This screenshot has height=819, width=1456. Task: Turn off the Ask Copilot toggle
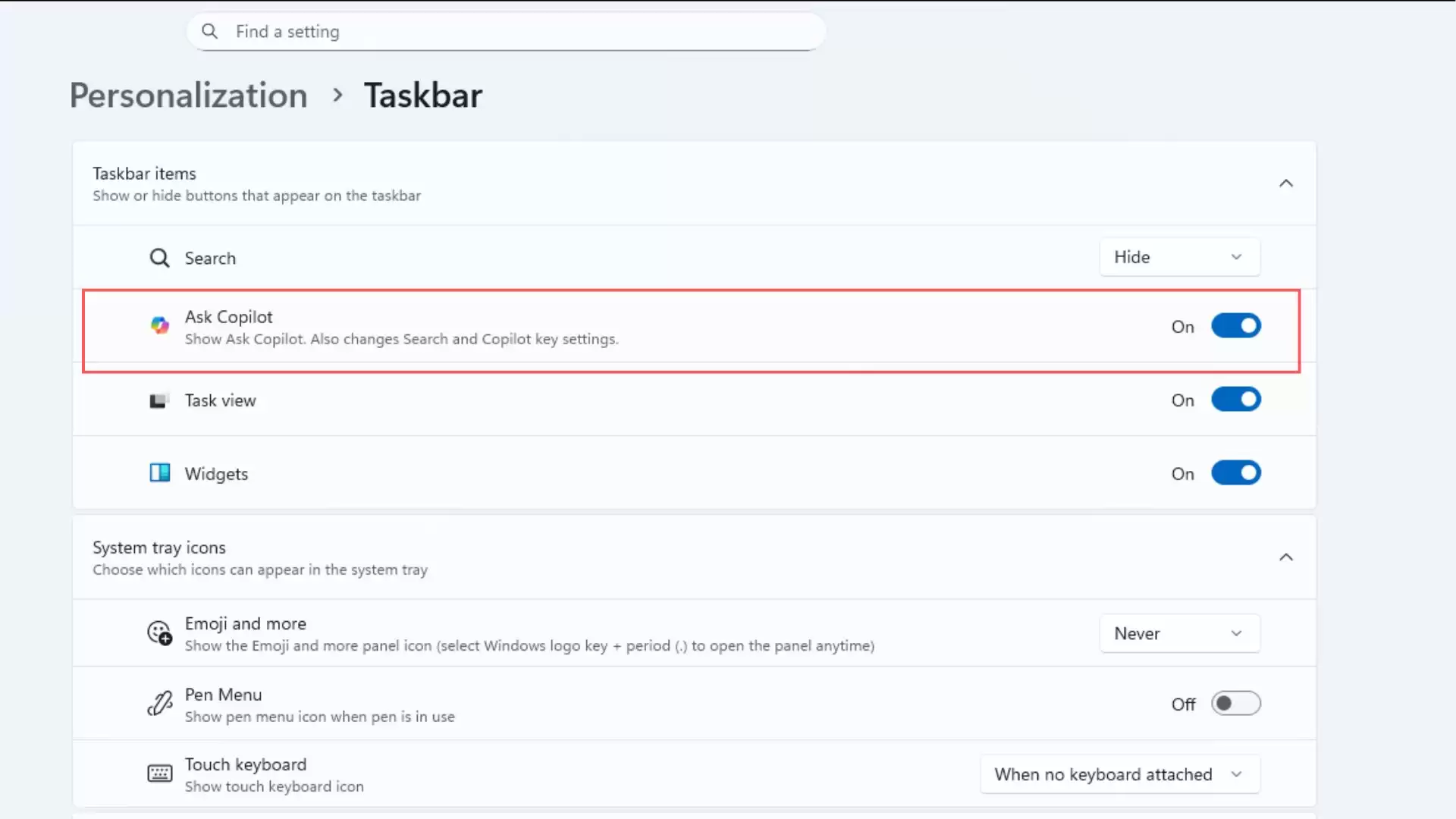click(x=1235, y=326)
